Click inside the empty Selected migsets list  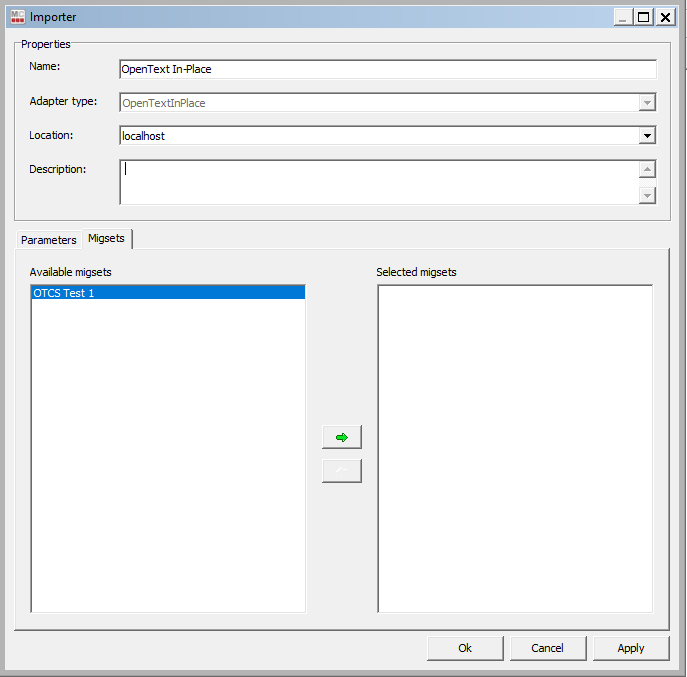click(x=515, y=448)
